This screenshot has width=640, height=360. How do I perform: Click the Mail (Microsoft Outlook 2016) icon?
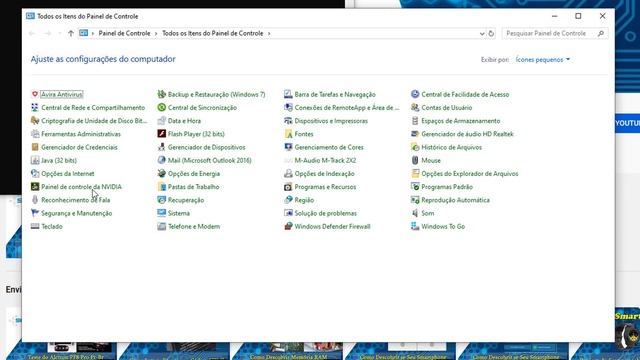[162, 160]
